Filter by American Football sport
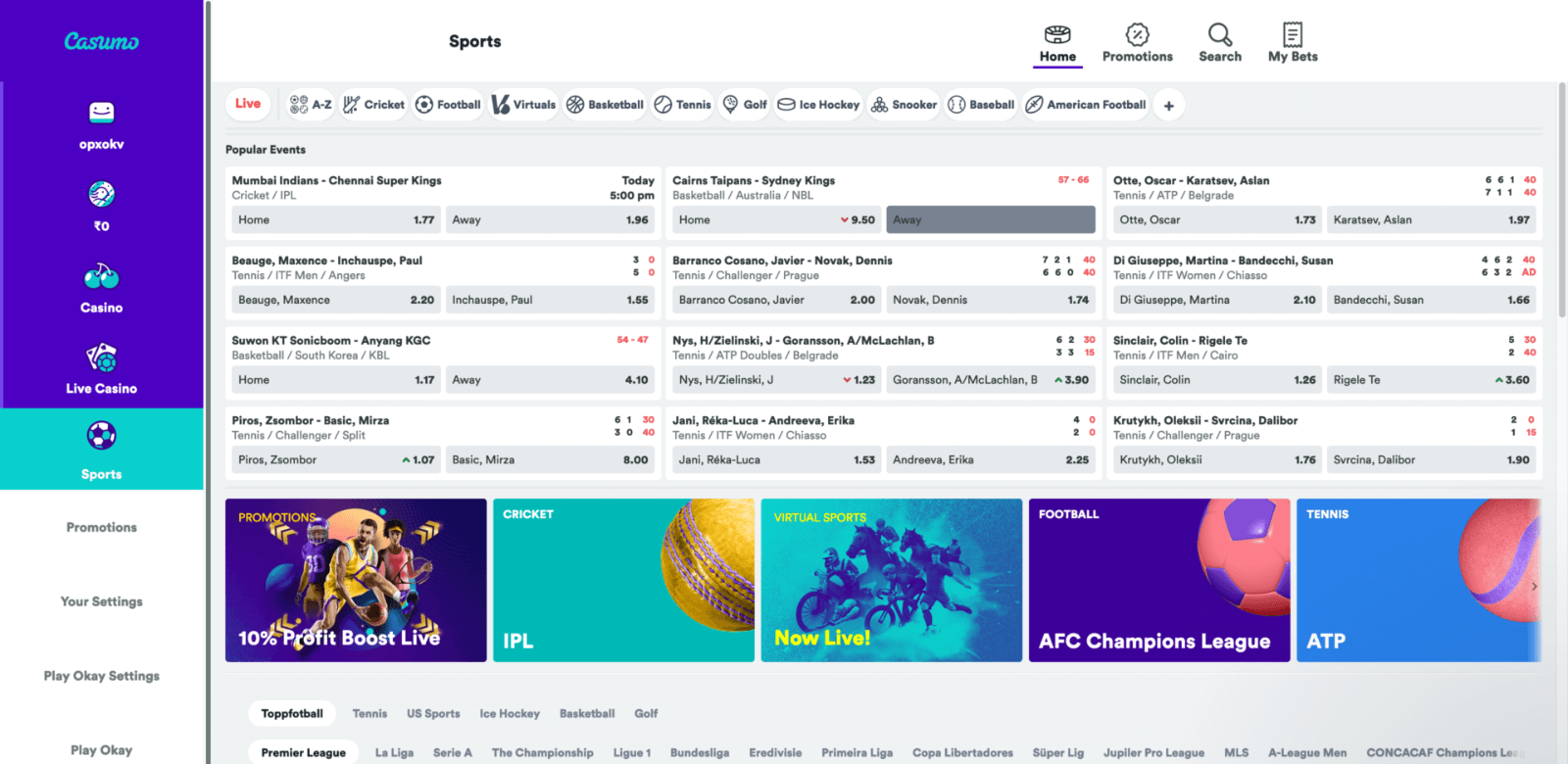 tap(1085, 105)
